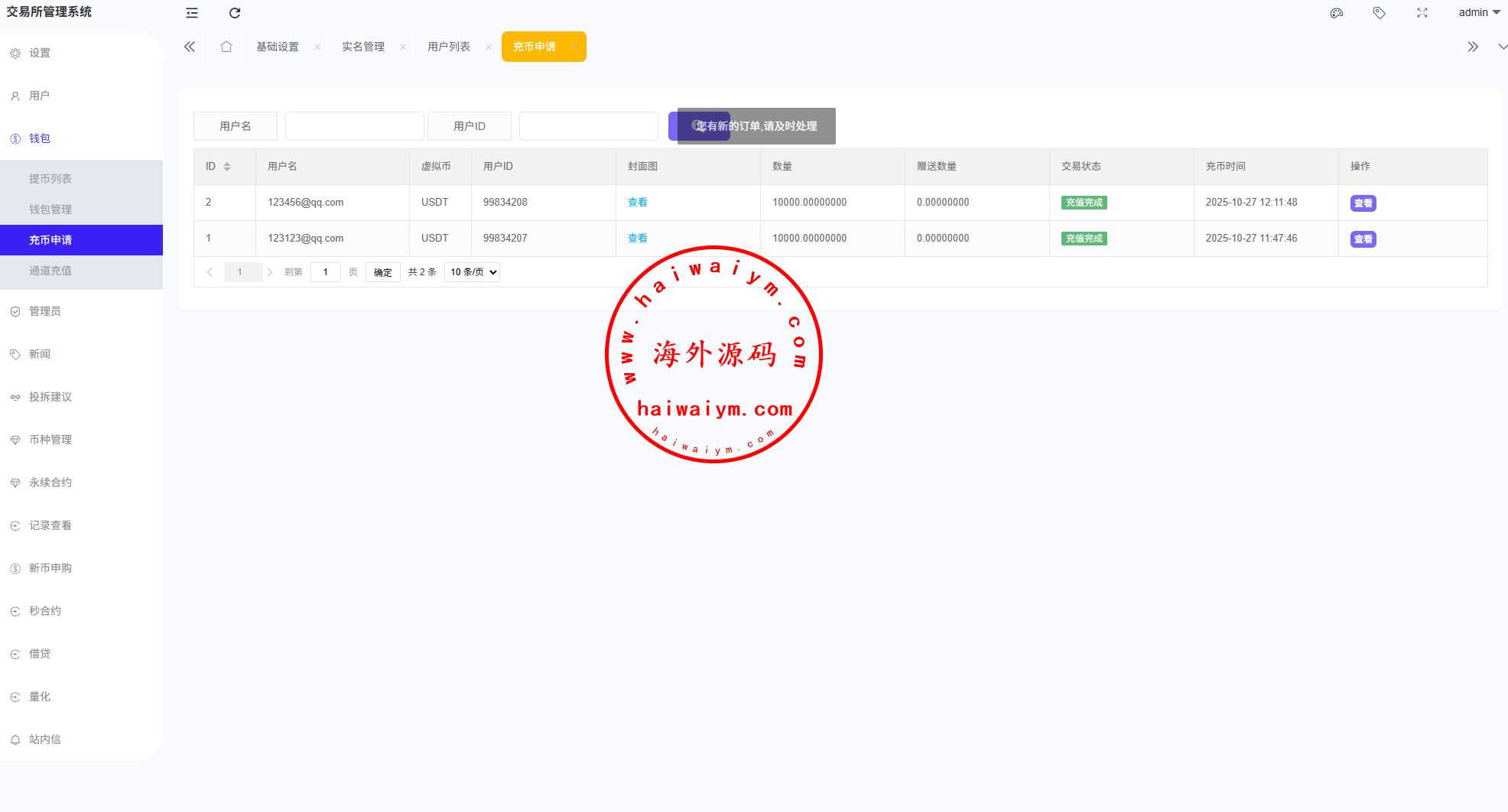The height and width of the screenshot is (812, 1508).
Task: Click the 确定 pagination confirm button
Action: point(382,272)
